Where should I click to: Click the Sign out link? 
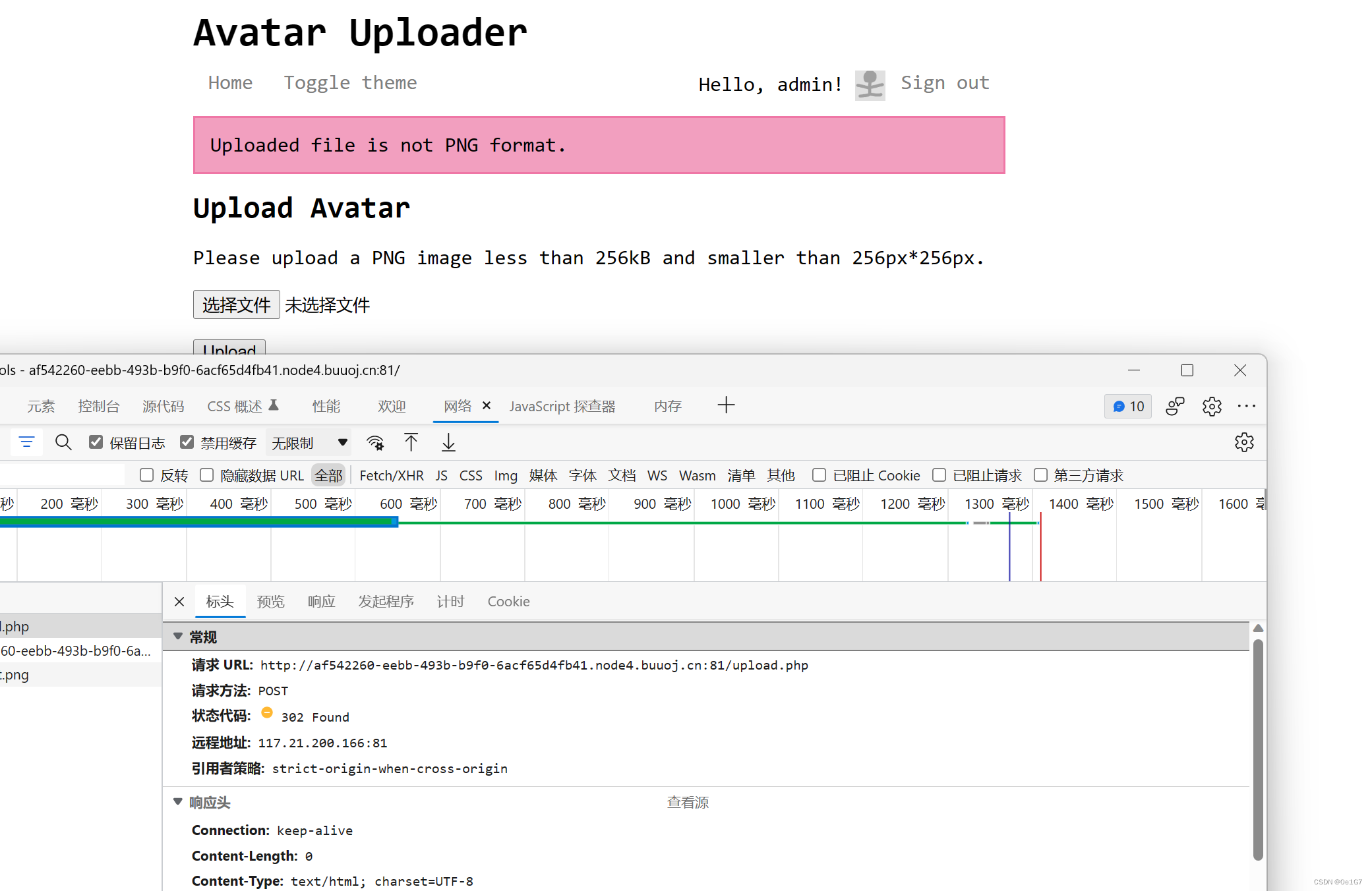pyautogui.click(x=945, y=83)
